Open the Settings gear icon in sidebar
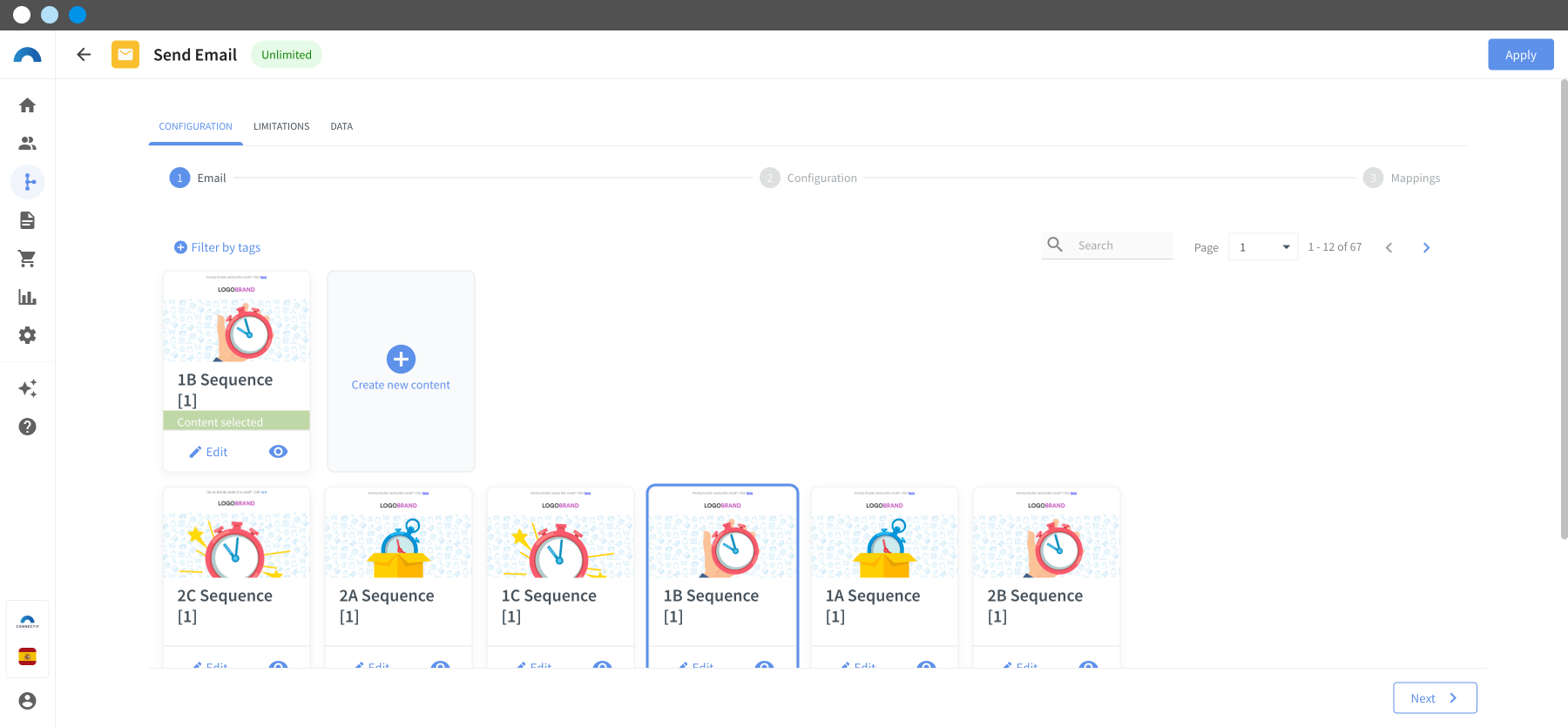 tap(27, 335)
